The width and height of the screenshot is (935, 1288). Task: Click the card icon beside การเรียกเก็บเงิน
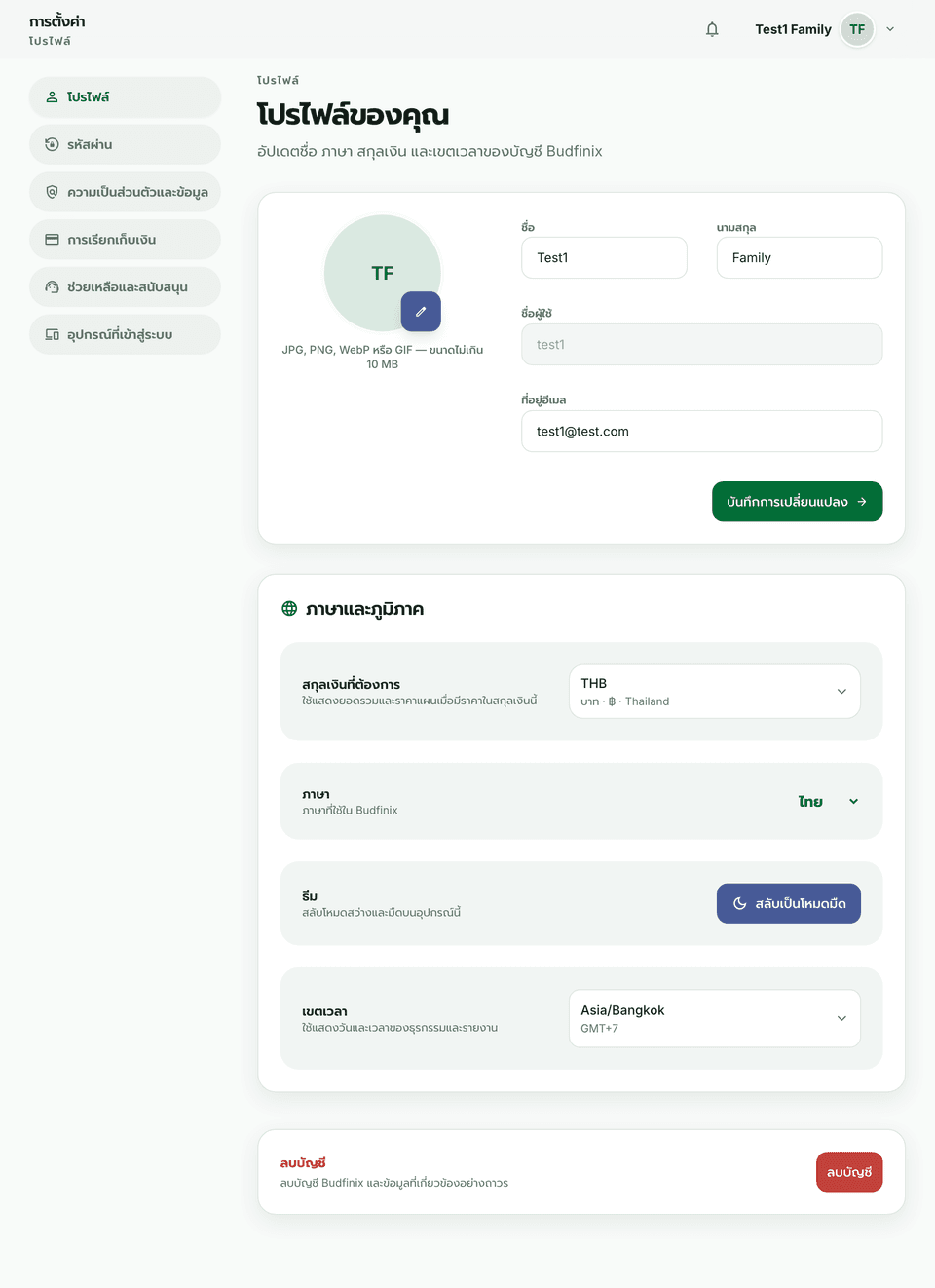click(x=53, y=240)
